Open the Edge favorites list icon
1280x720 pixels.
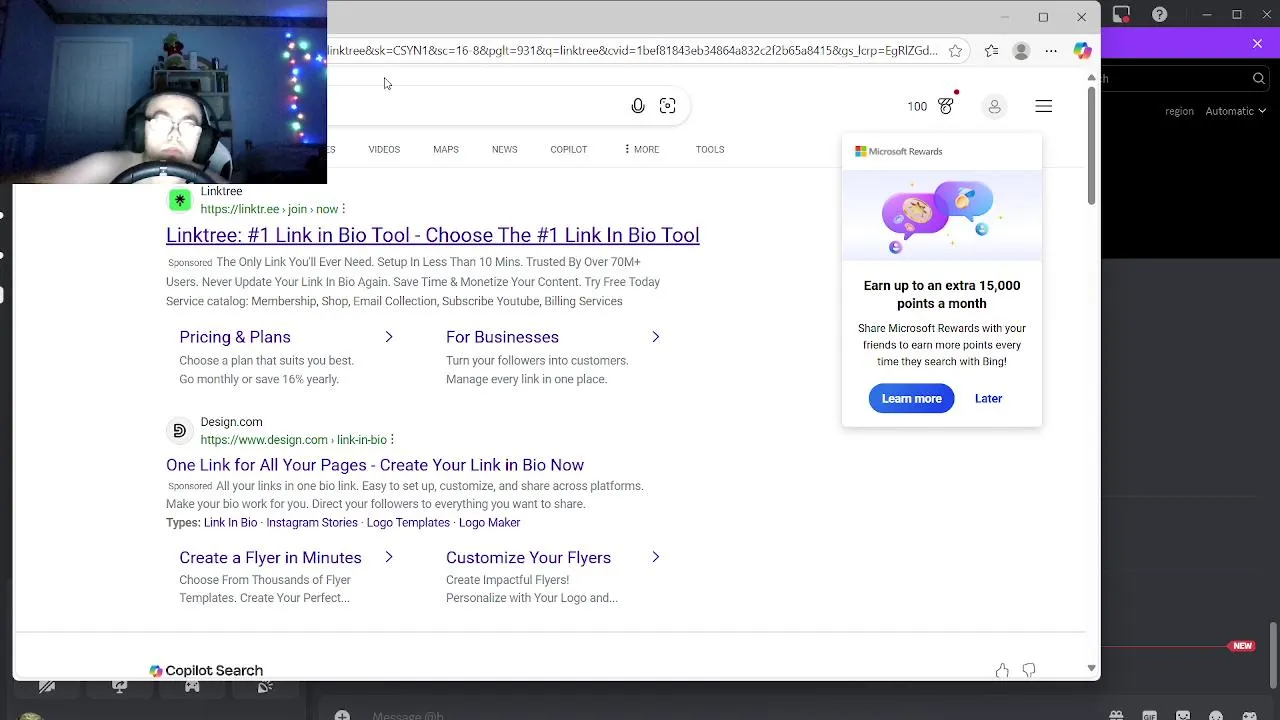(x=991, y=51)
